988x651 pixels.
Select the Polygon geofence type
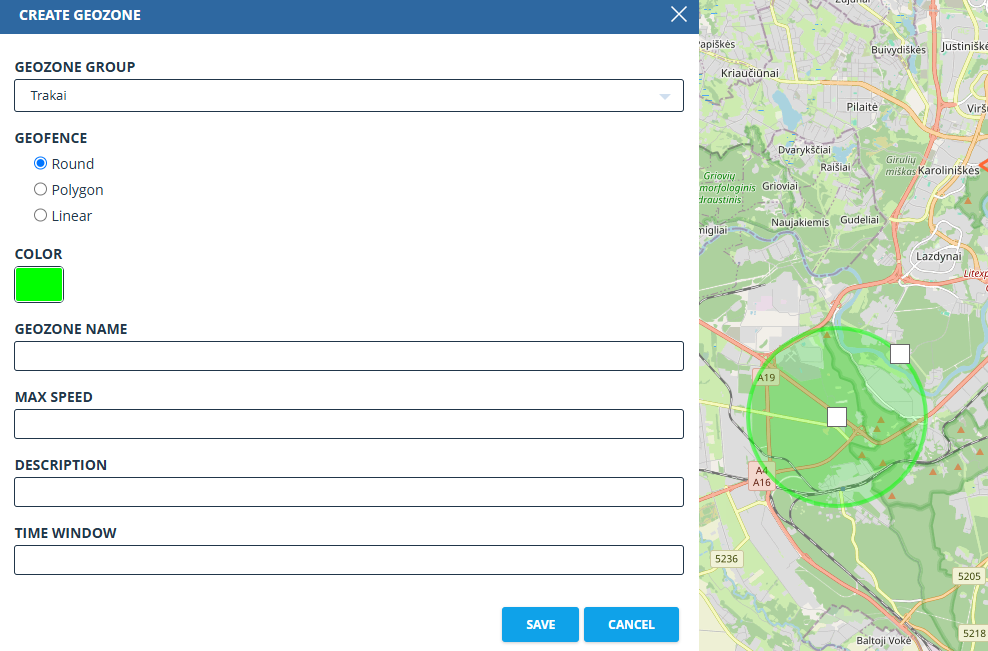coord(40,189)
